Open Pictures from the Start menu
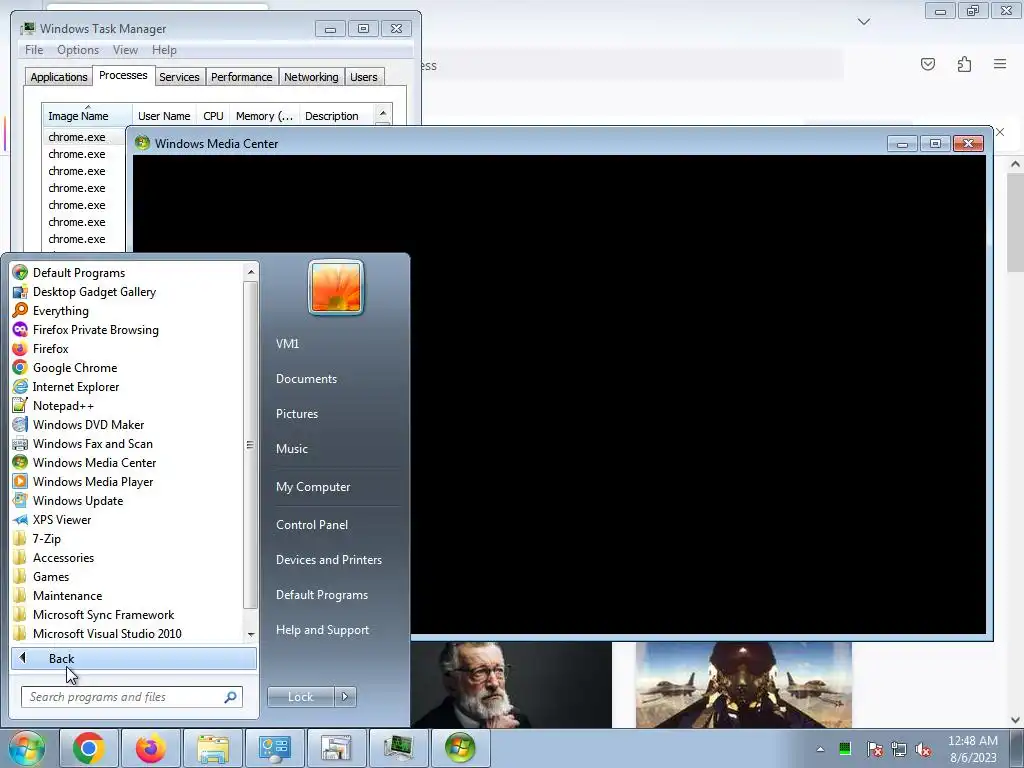This screenshot has height=768, width=1024. coord(296,414)
